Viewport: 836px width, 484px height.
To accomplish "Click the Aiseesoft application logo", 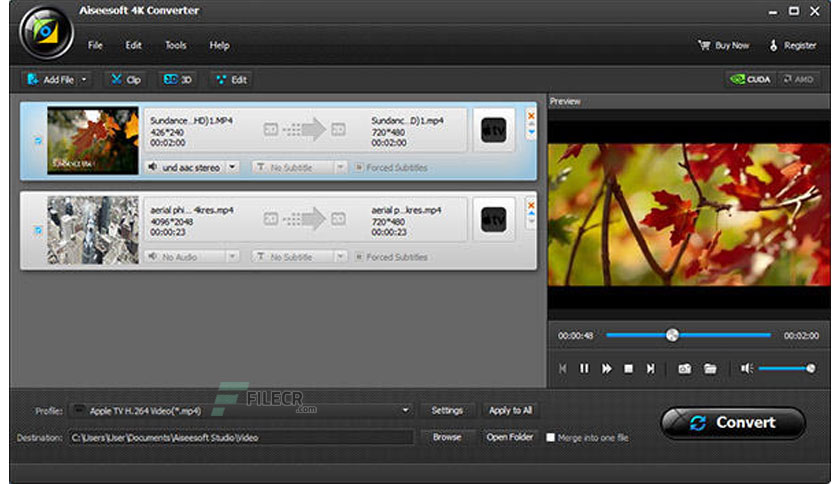I will pyautogui.click(x=46, y=33).
